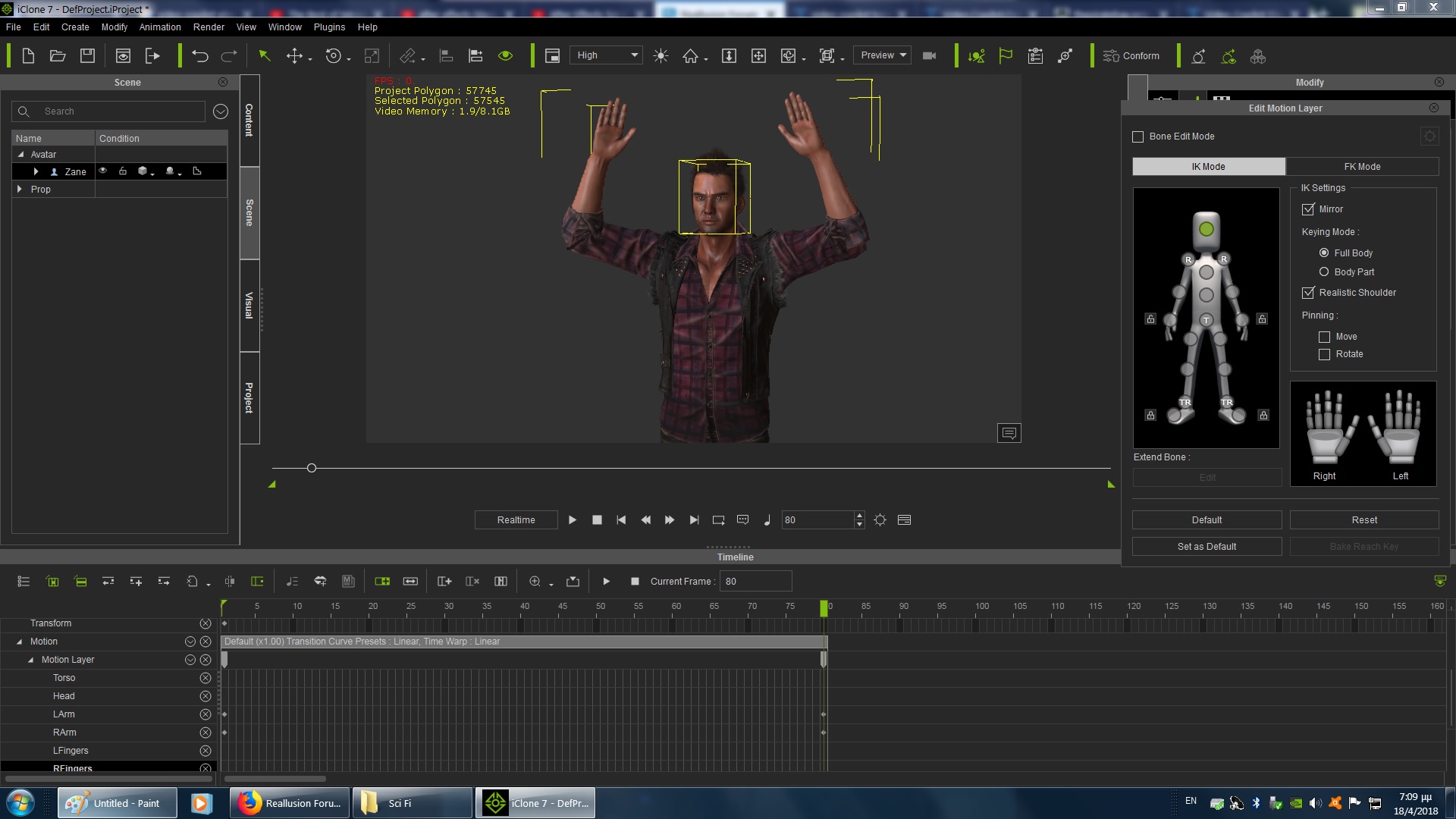Collapse the Motion track
1456x819 pixels.
click(20, 642)
